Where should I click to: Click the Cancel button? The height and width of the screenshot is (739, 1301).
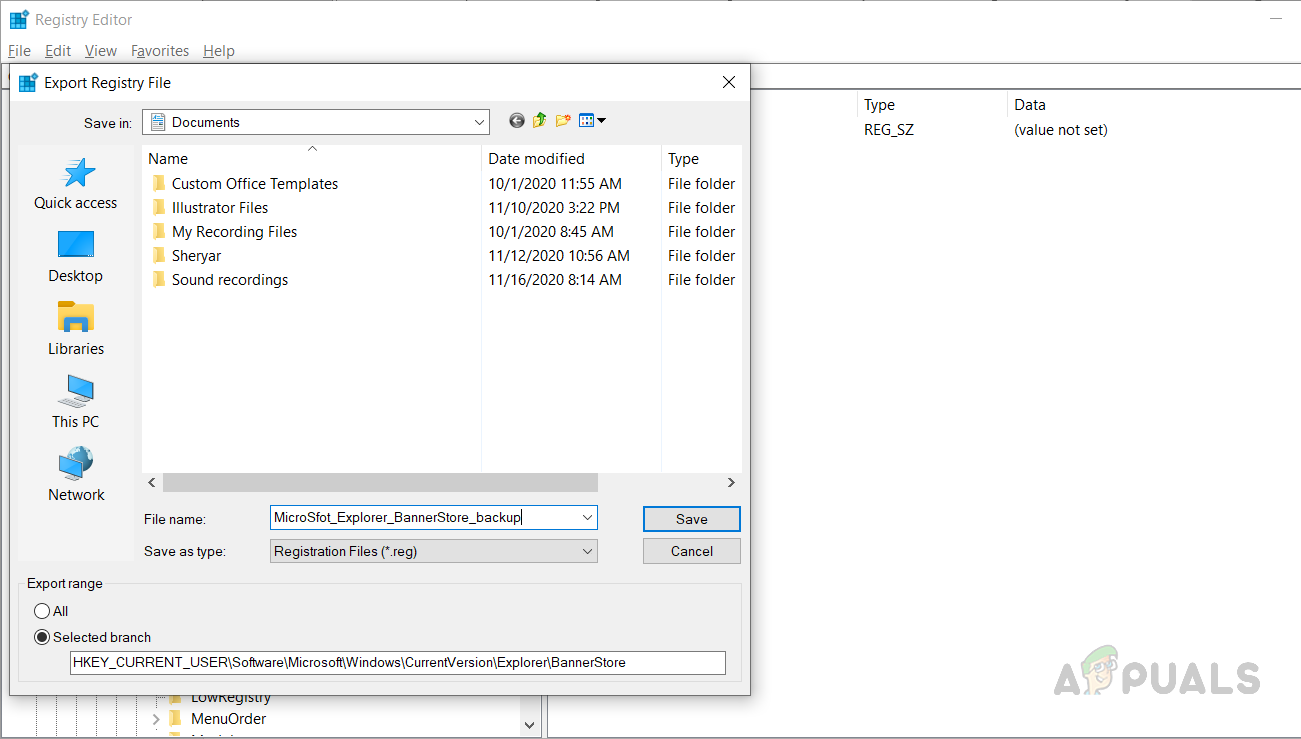[x=692, y=551]
